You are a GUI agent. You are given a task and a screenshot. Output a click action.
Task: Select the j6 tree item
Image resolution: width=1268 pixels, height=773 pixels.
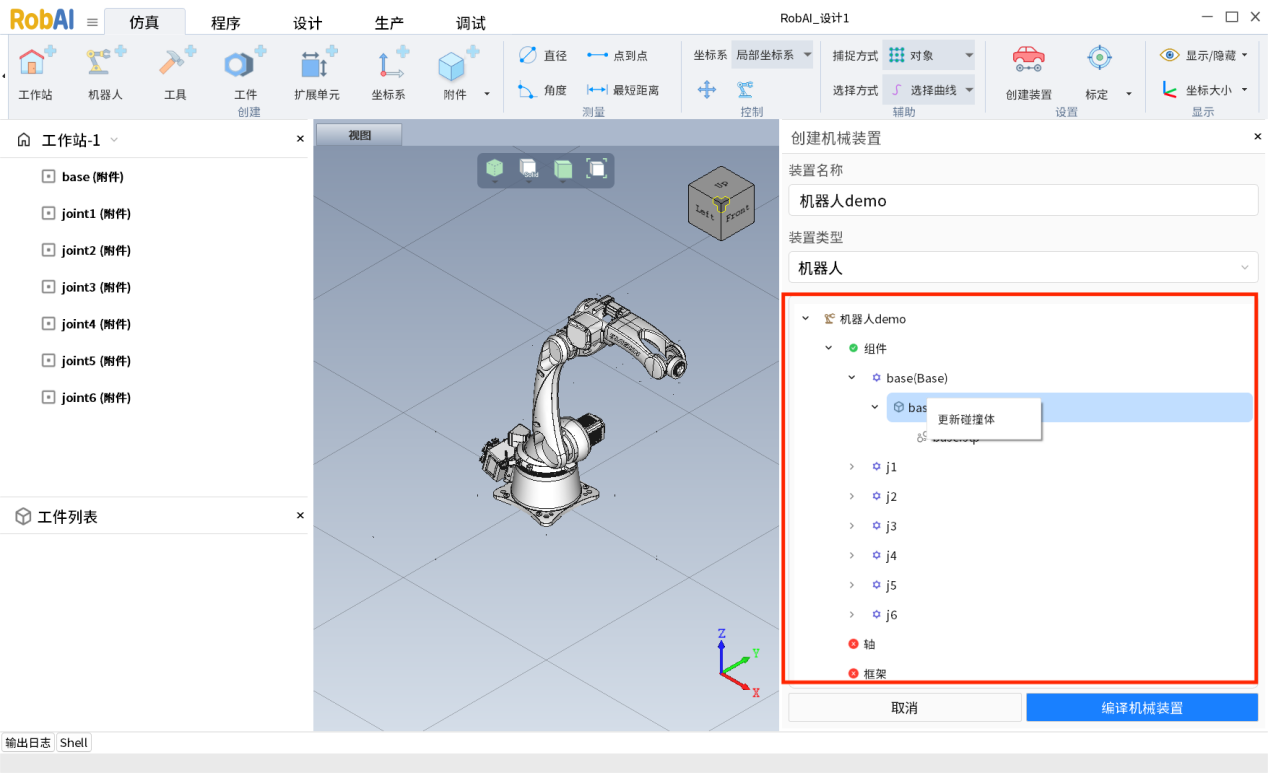[885, 615]
